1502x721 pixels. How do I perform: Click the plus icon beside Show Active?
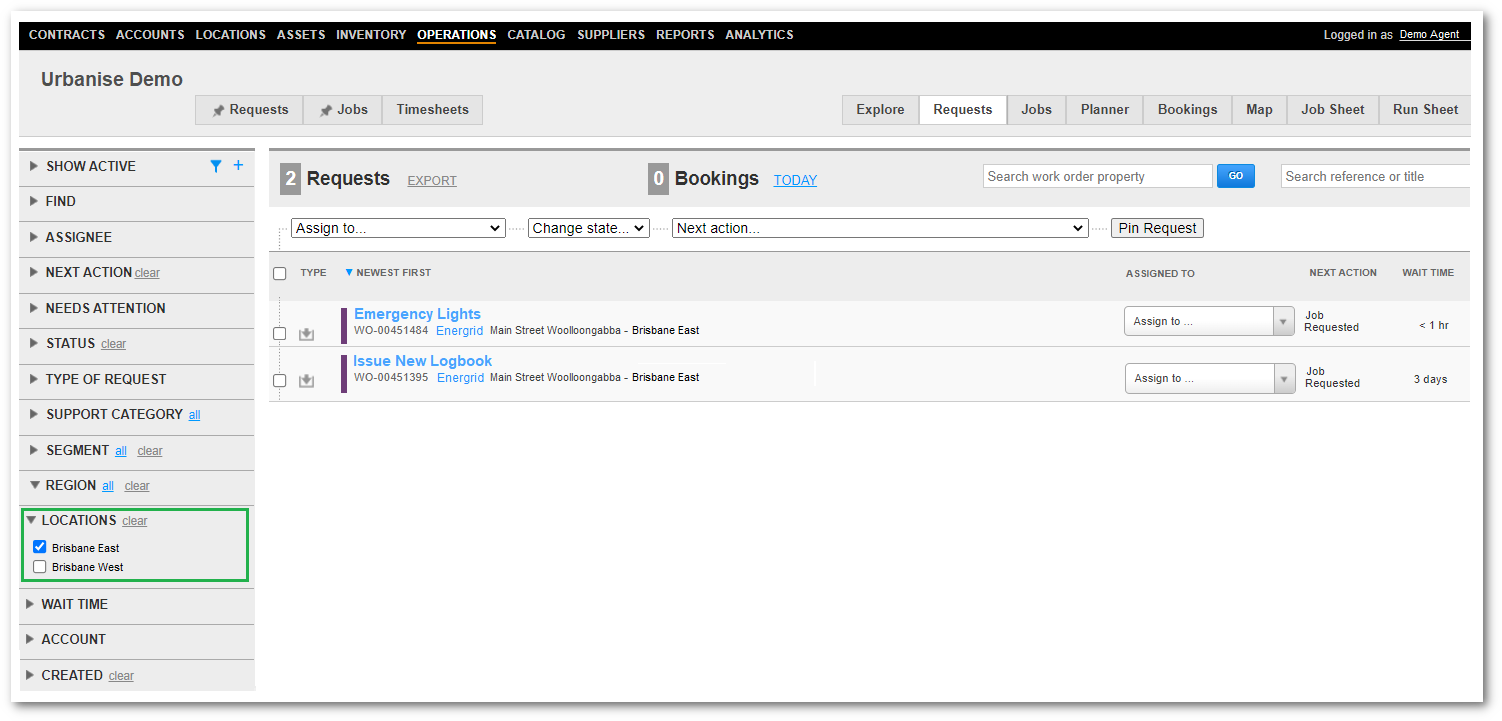238,165
